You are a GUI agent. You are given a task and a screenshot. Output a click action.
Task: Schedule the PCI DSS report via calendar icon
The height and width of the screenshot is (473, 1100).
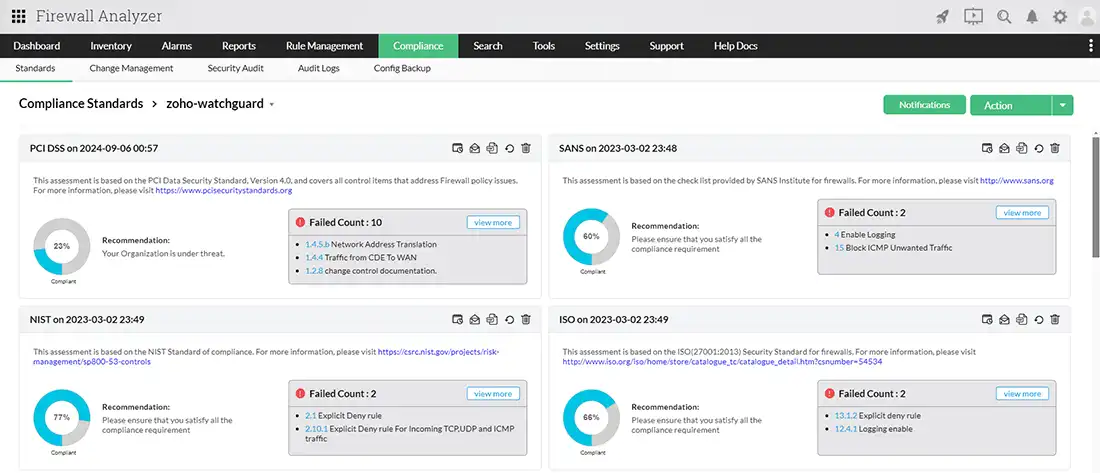[457, 148]
